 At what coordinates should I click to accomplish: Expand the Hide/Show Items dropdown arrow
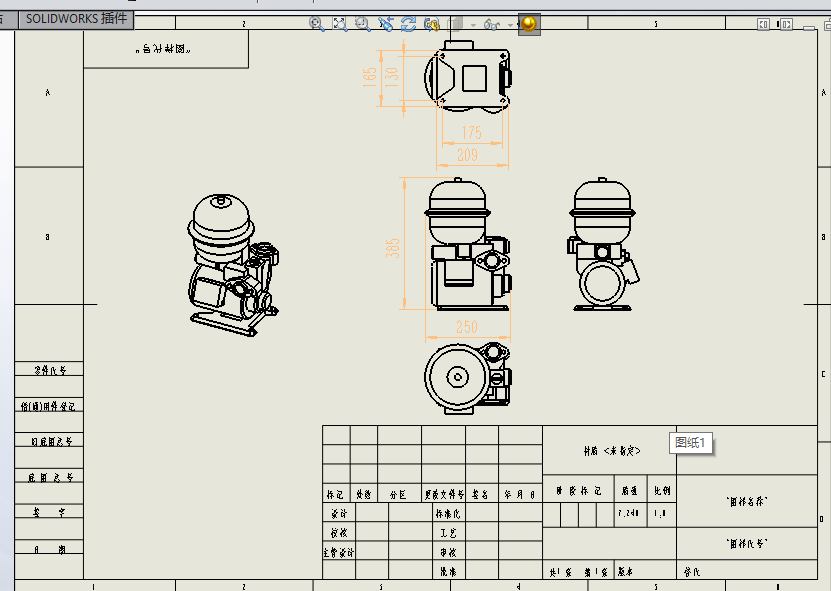tap(510, 24)
